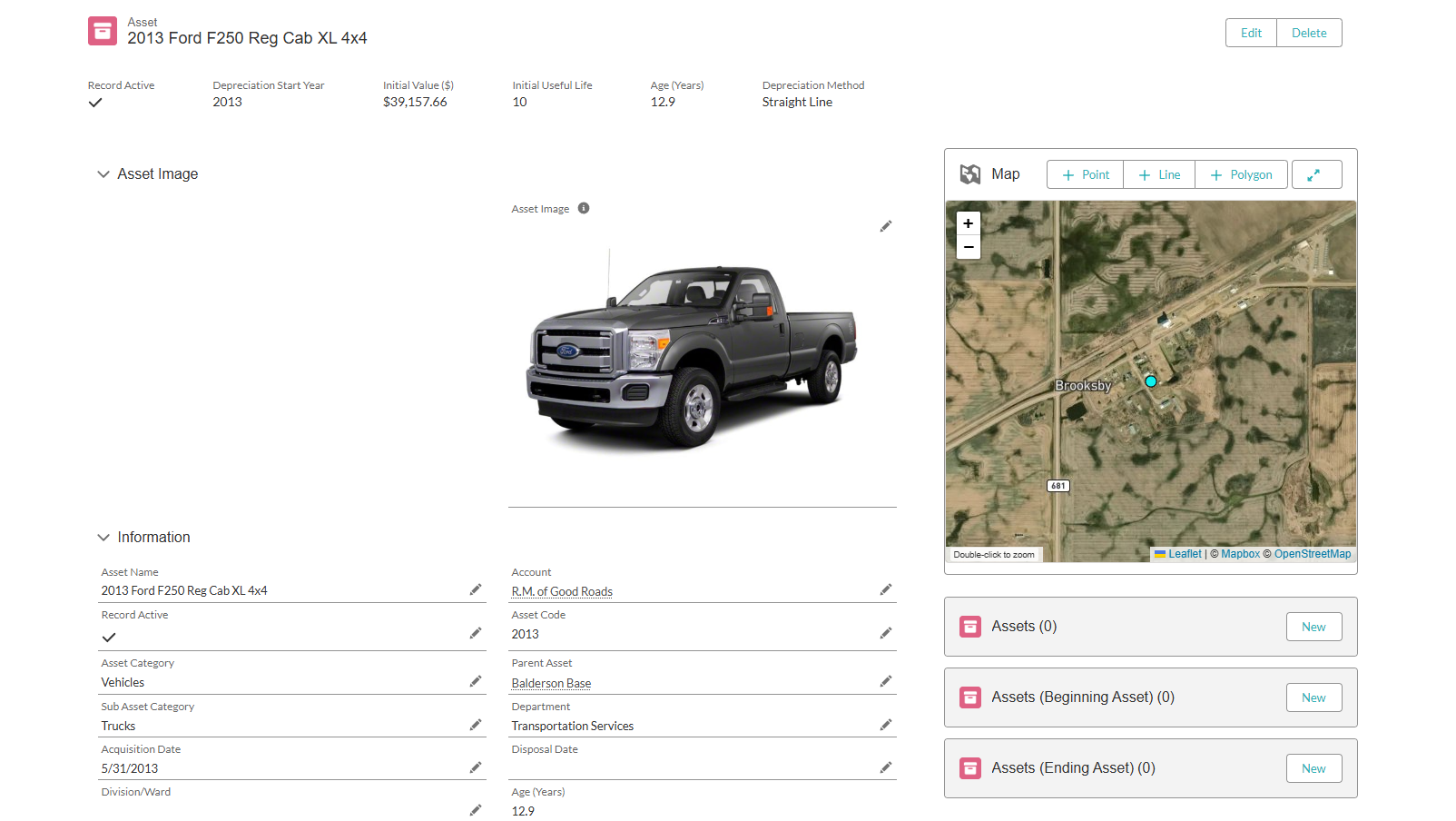Image resolution: width=1456 pixels, height=821 pixels.
Task: Create New Ending Asset record
Action: [1313, 768]
